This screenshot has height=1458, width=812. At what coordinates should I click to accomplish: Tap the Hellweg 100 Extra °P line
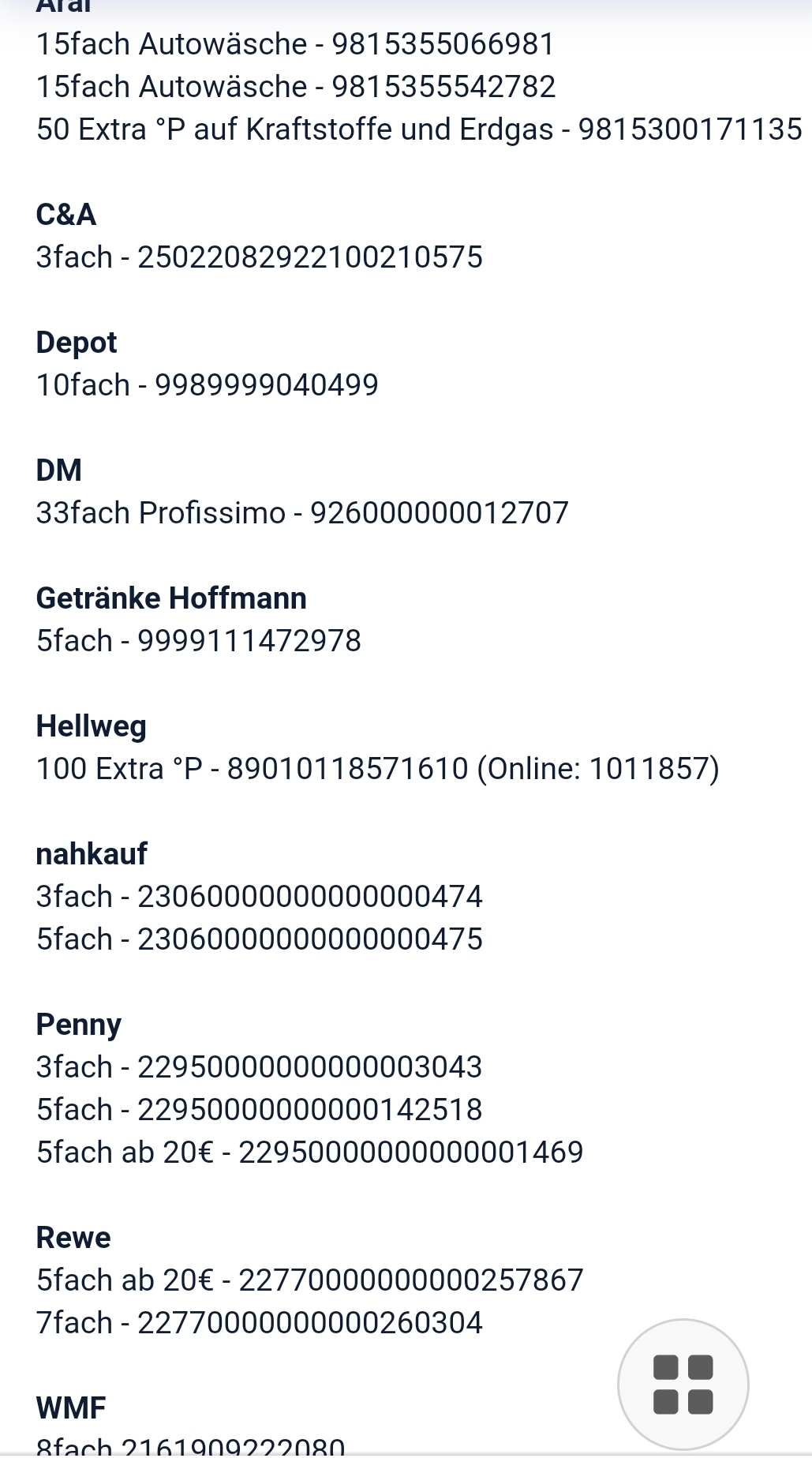(x=378, y=769)
